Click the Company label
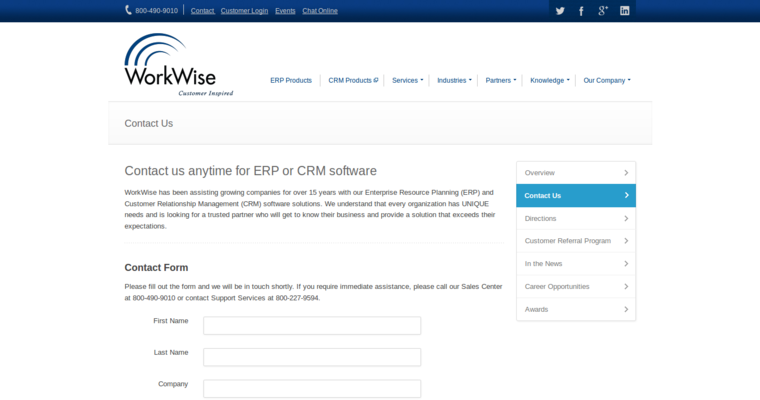 (173, 384)
